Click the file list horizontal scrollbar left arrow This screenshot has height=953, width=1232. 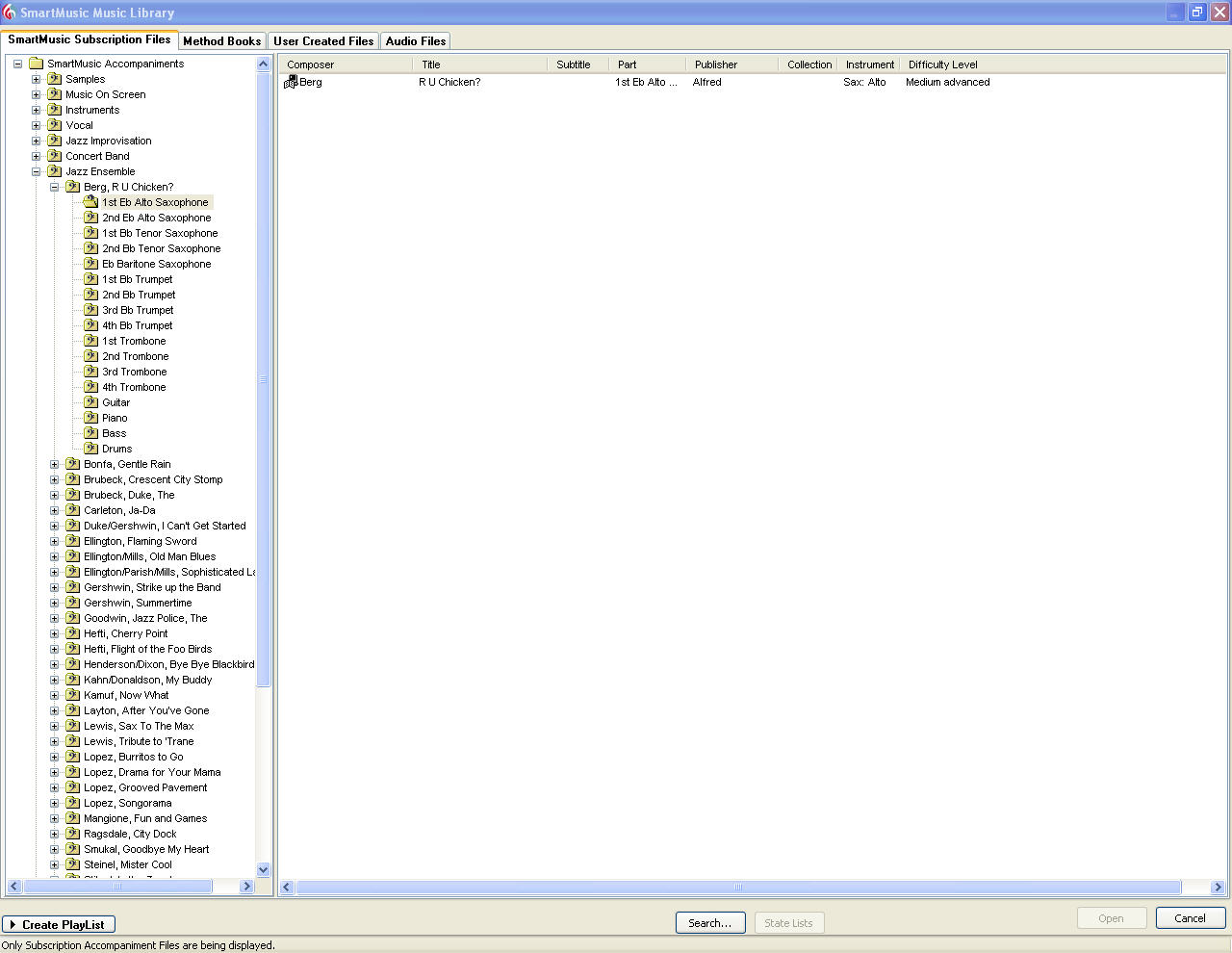point(287,887)
